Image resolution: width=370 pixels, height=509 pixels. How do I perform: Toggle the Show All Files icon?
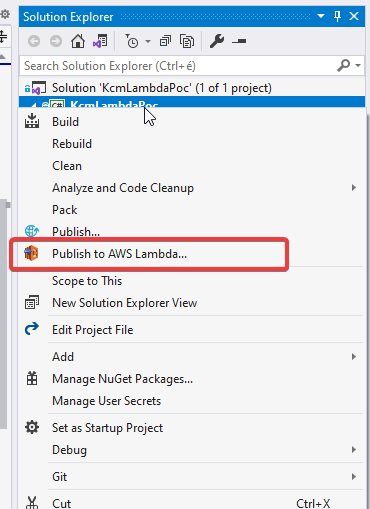[x=187, y=41]
